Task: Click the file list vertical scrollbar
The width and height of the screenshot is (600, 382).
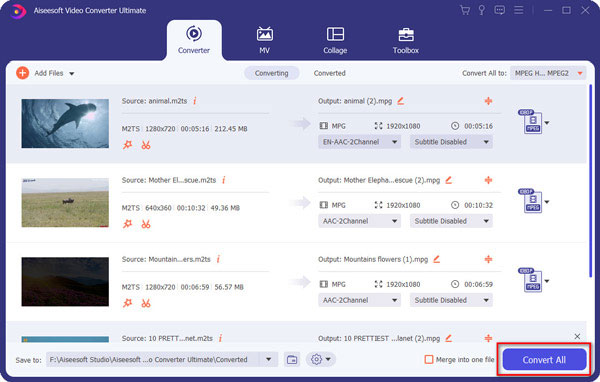Action: (590, 181)
